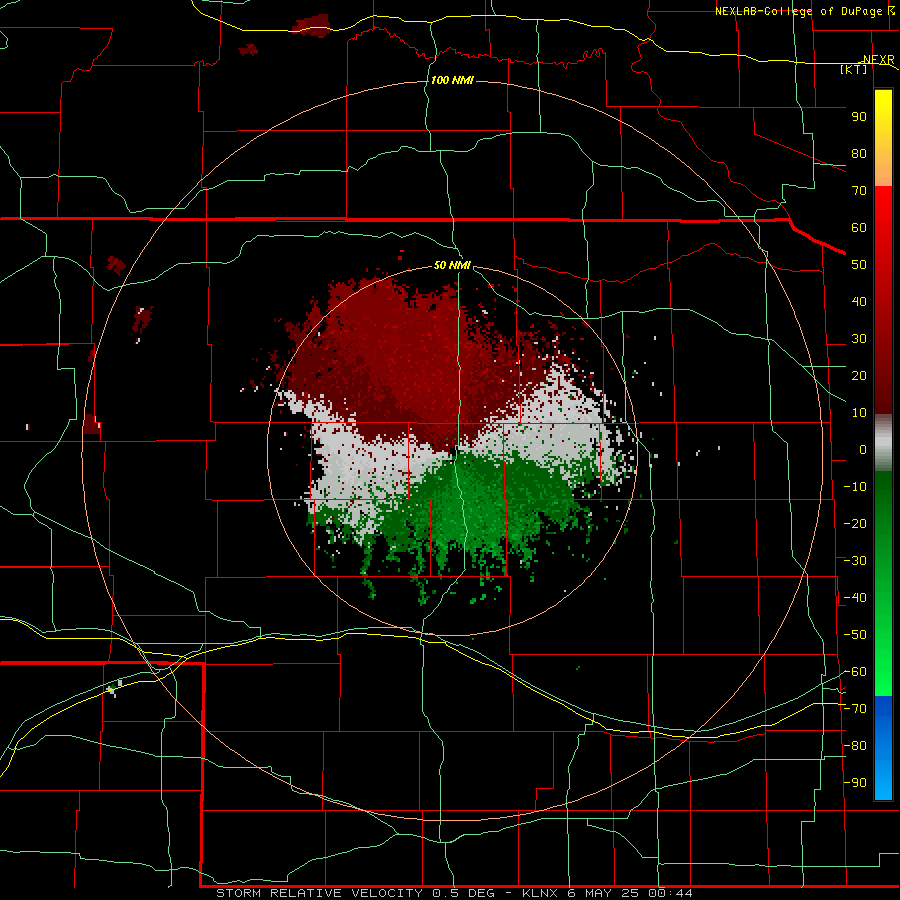This screenshot has width=900, height=900.
Task: Click the positive "80" scale label
Action: coord(859,154)
